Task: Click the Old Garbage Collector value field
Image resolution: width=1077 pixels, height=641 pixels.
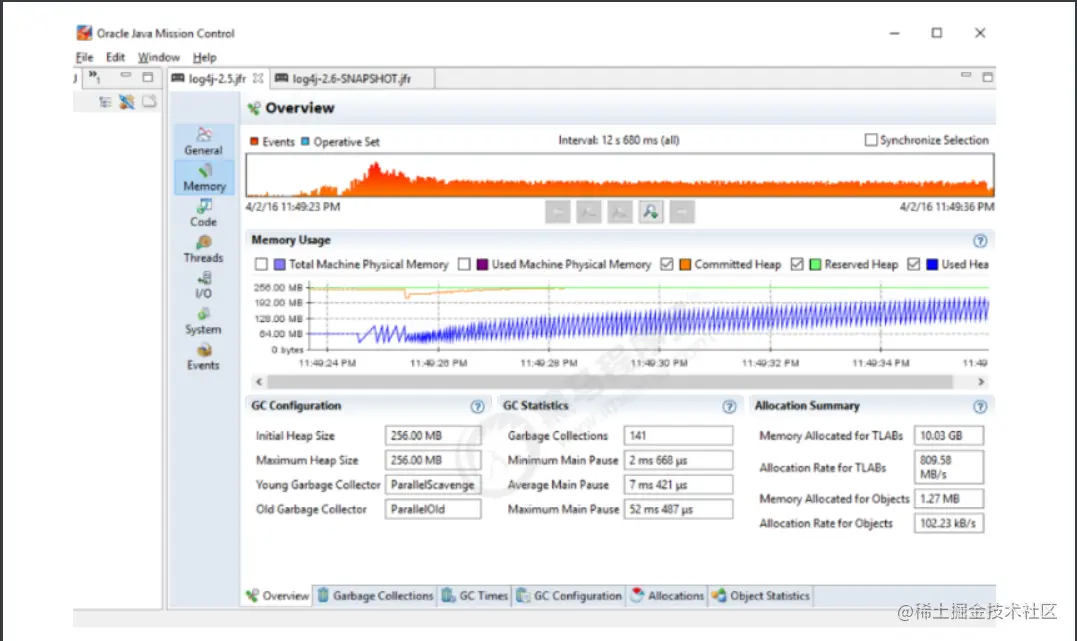Action: click(x=433, y=509)
